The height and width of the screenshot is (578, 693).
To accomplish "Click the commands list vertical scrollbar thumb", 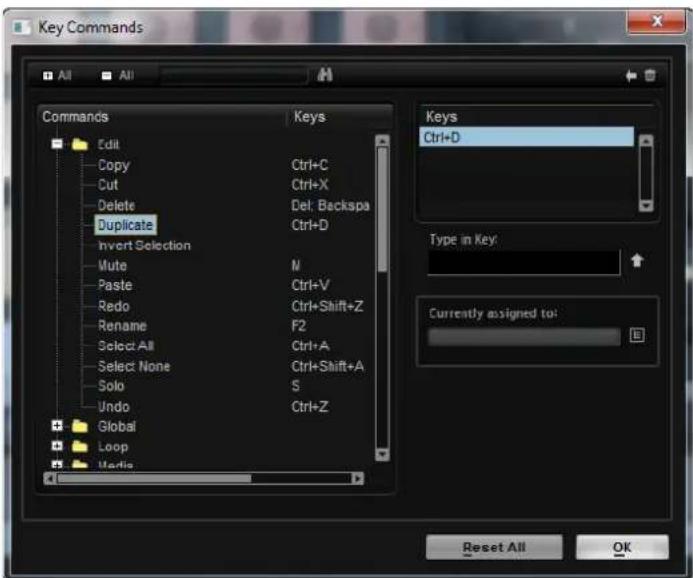I will pos(382,209).
